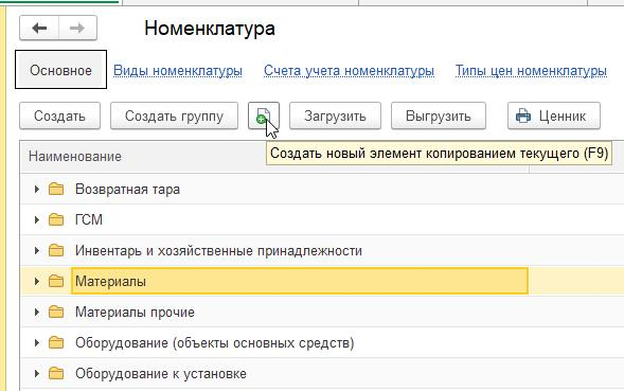This screenshot has width=624, height=391.
Task: Expand Инвентарь и хозяйственные принадлежности group
Action: pos(37,251)
